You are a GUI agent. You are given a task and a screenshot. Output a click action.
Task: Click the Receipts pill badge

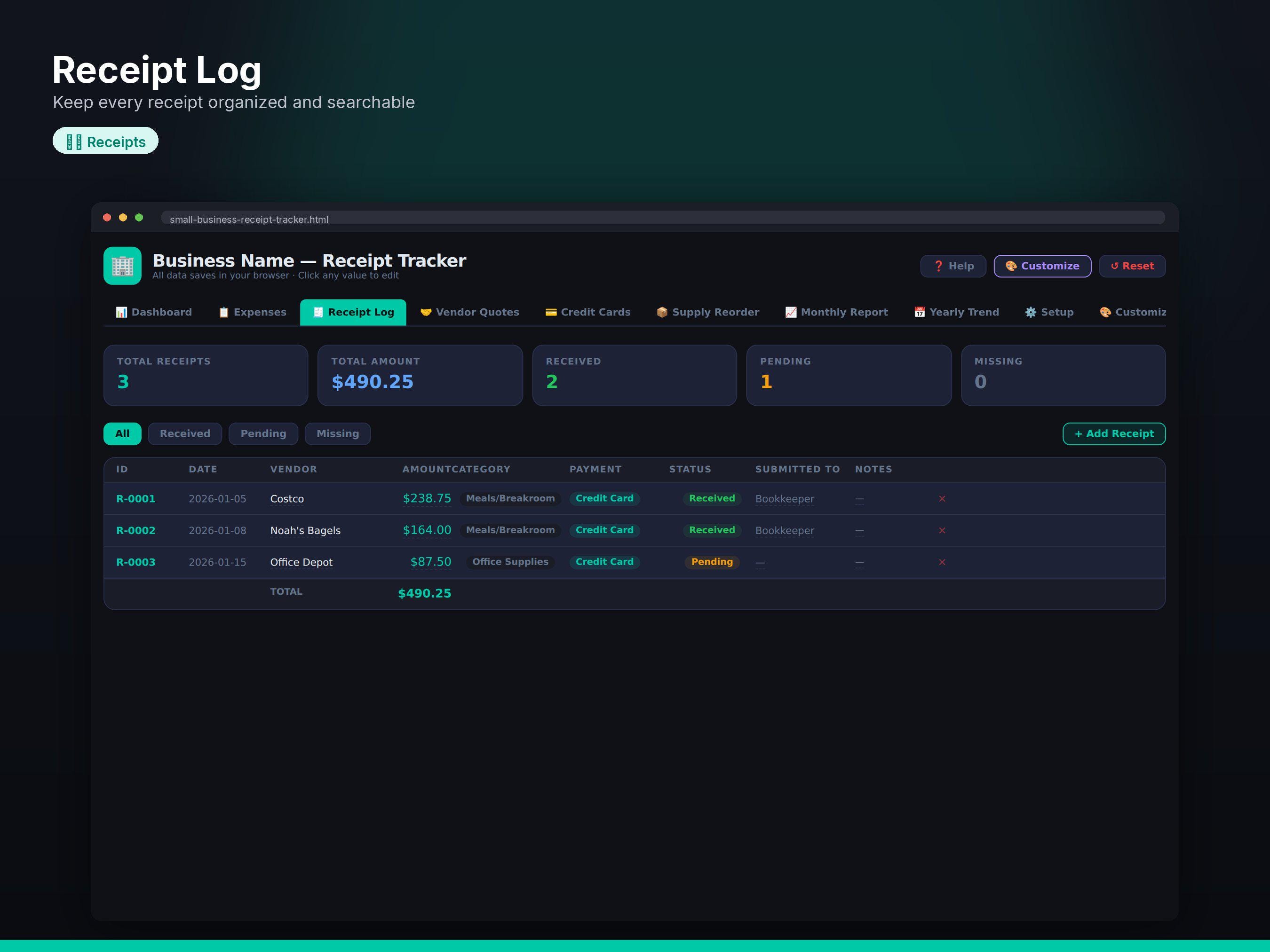[106, 141]
